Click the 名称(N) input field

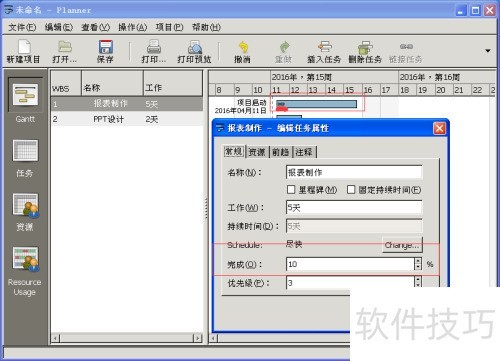coord(354,172)
